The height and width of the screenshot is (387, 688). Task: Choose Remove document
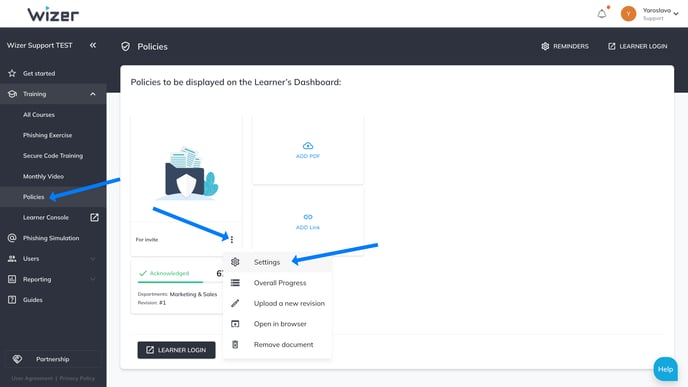(277, 344)
